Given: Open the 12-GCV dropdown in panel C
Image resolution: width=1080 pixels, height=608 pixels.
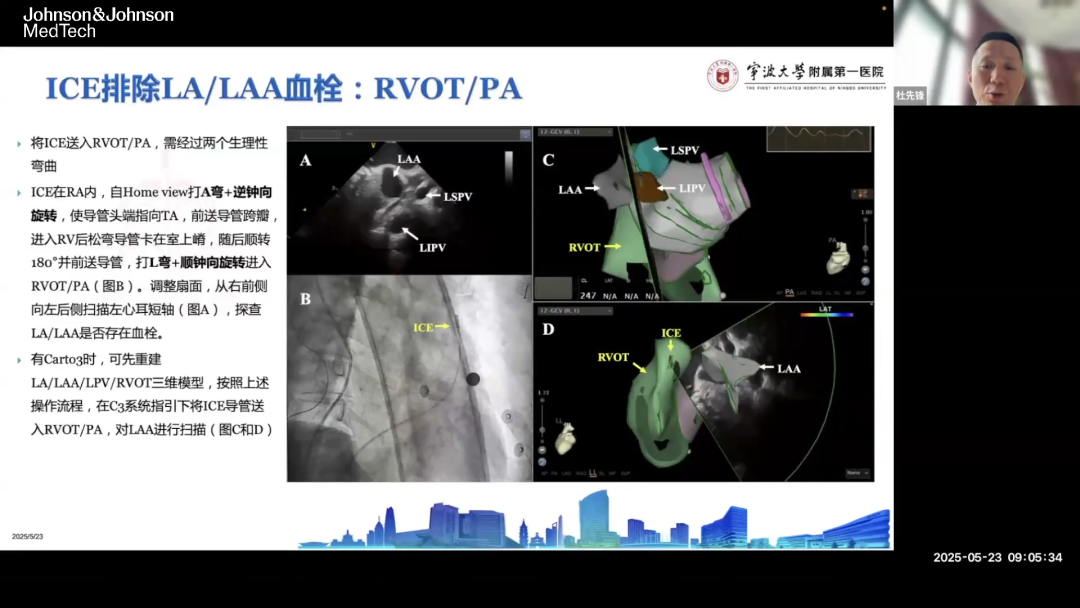Looking at the screenshot, I should tap(575, 132).
